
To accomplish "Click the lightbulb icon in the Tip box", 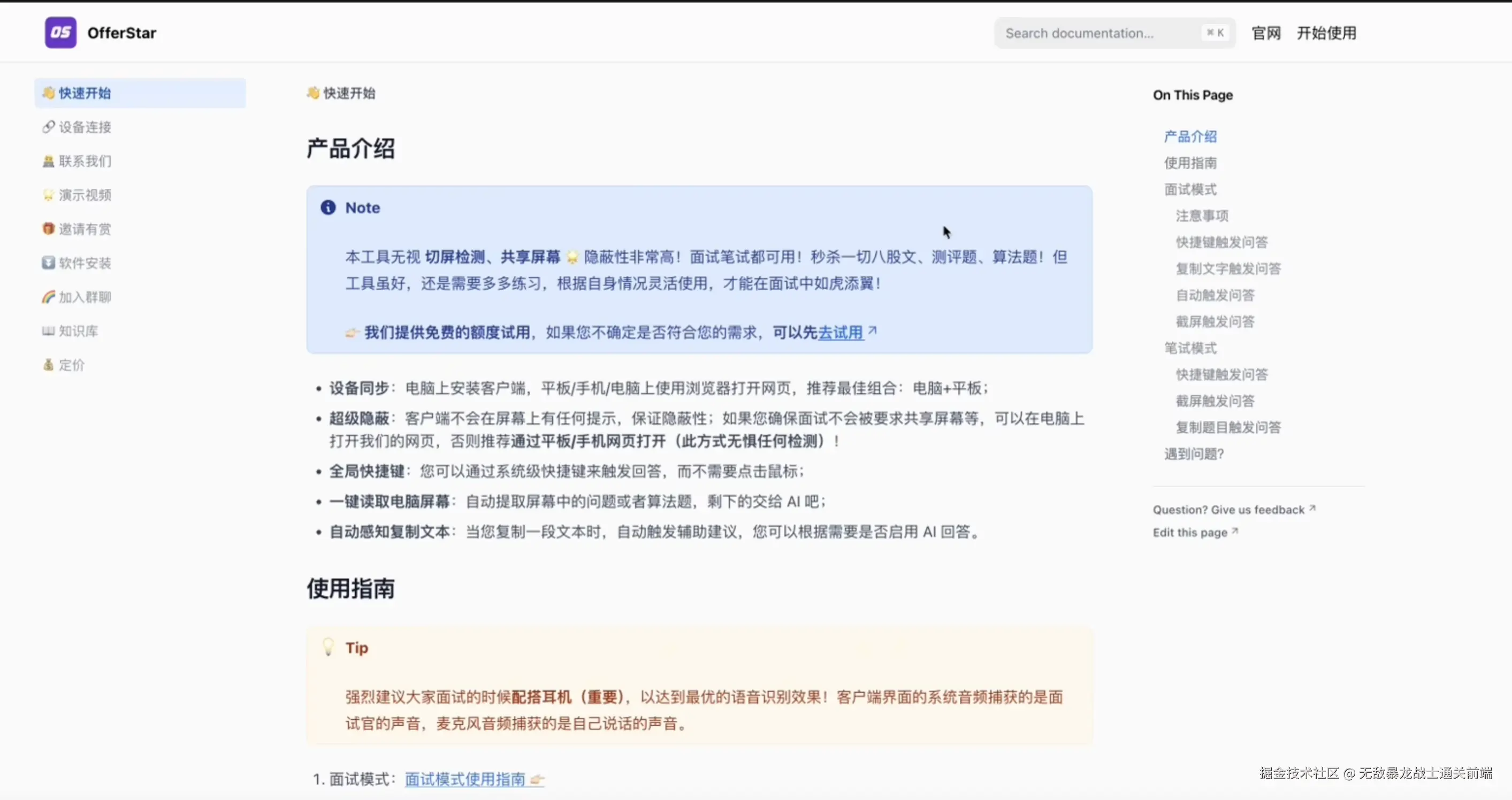I will (x=328, y=648).
